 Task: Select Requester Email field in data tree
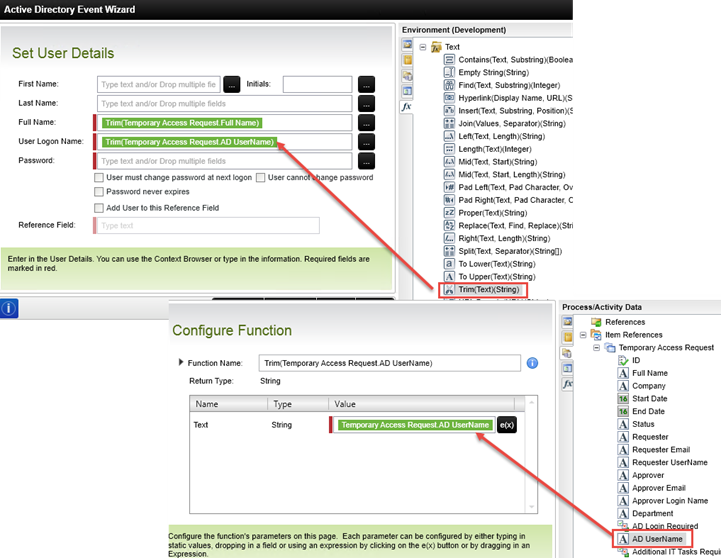(654, 450)
